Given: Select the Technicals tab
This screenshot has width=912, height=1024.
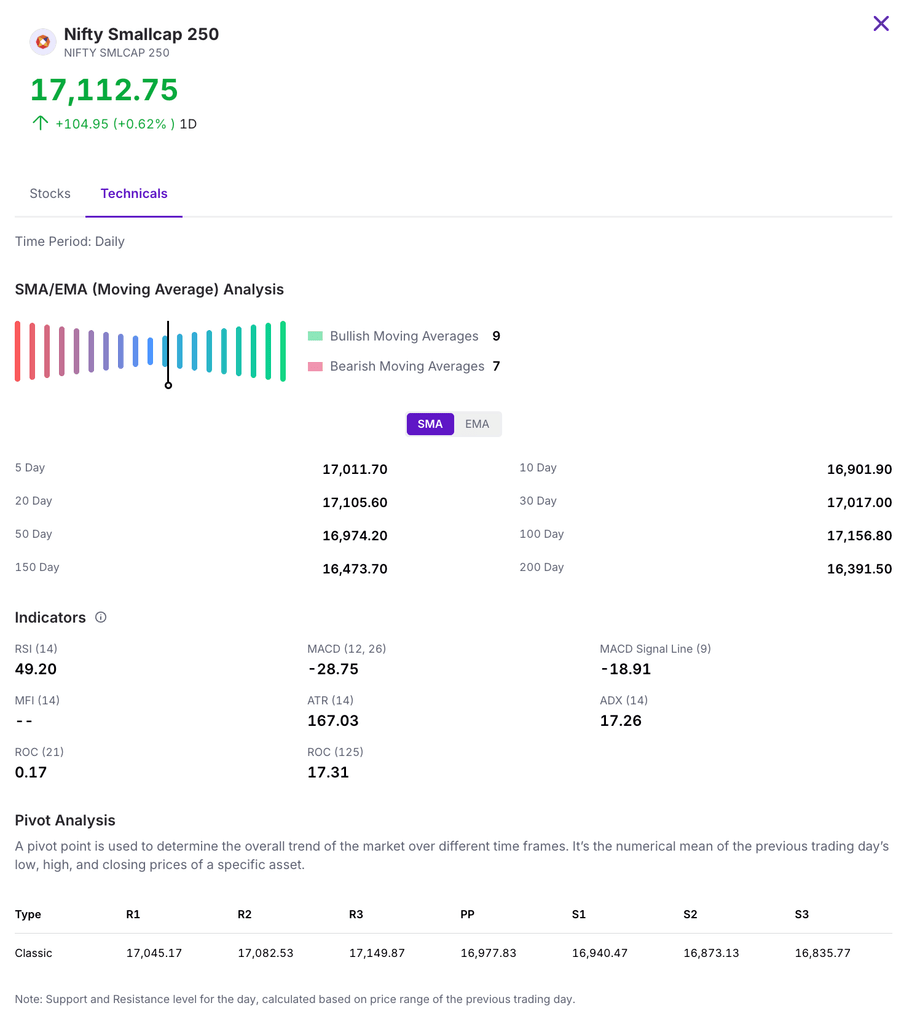Looking at the screenshot, I should pyautogui.click(x=134, y=194).
